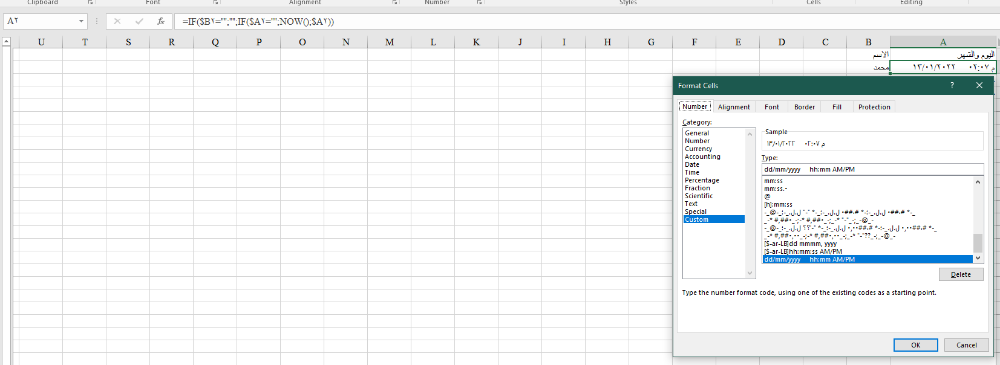Click the formula bar Cancel X icon
1000x365 pixels.
pyautogui.click(x=117, y=21)
